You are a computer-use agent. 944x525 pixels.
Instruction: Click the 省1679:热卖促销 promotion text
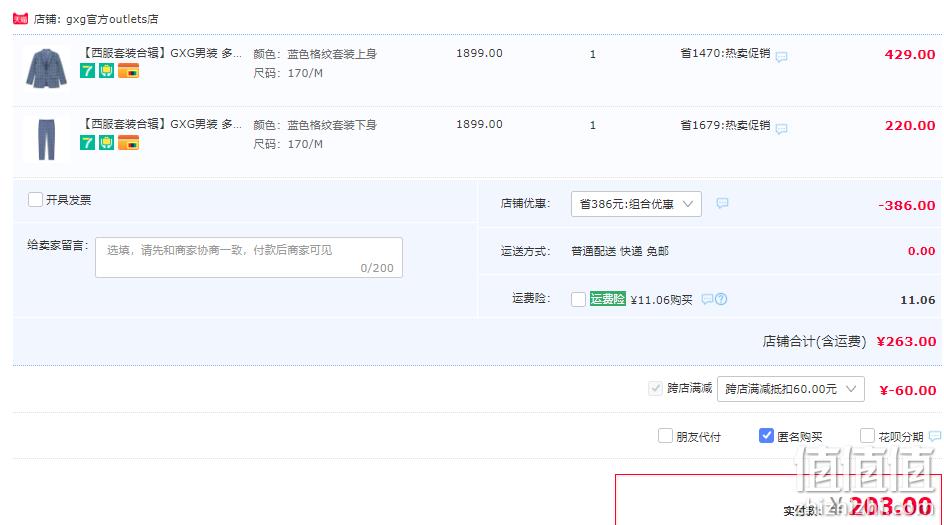[725, 125]
